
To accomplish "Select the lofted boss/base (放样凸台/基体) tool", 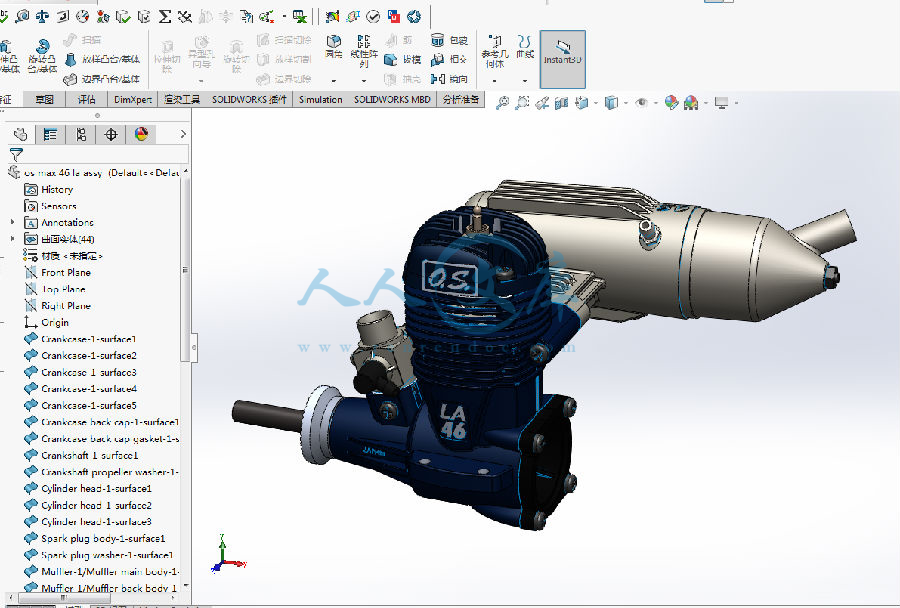I will (x=102, y=59).
